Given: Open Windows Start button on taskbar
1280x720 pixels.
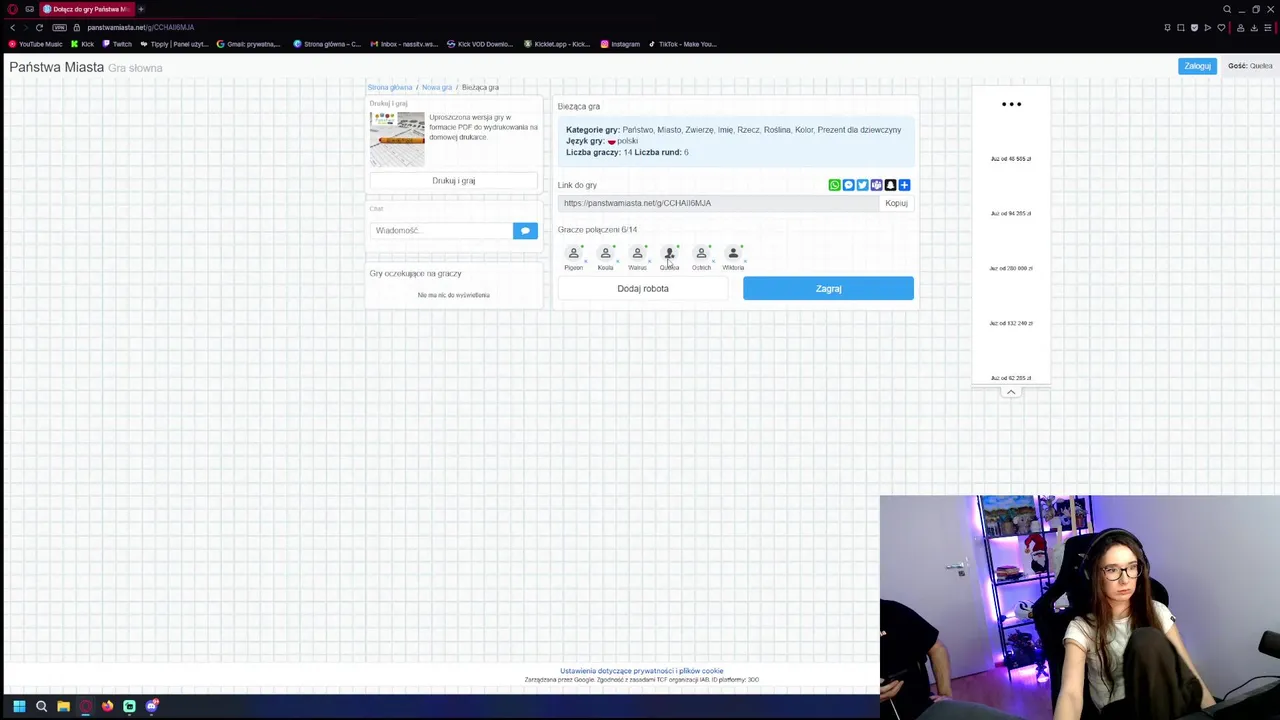Looking at the screenshot, I should (19, 706).
